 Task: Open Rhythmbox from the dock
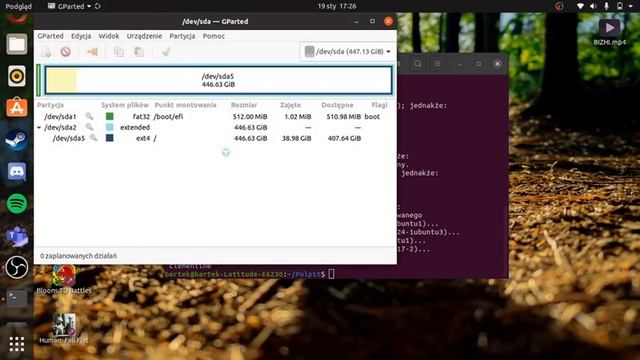[x=17, y=76]
